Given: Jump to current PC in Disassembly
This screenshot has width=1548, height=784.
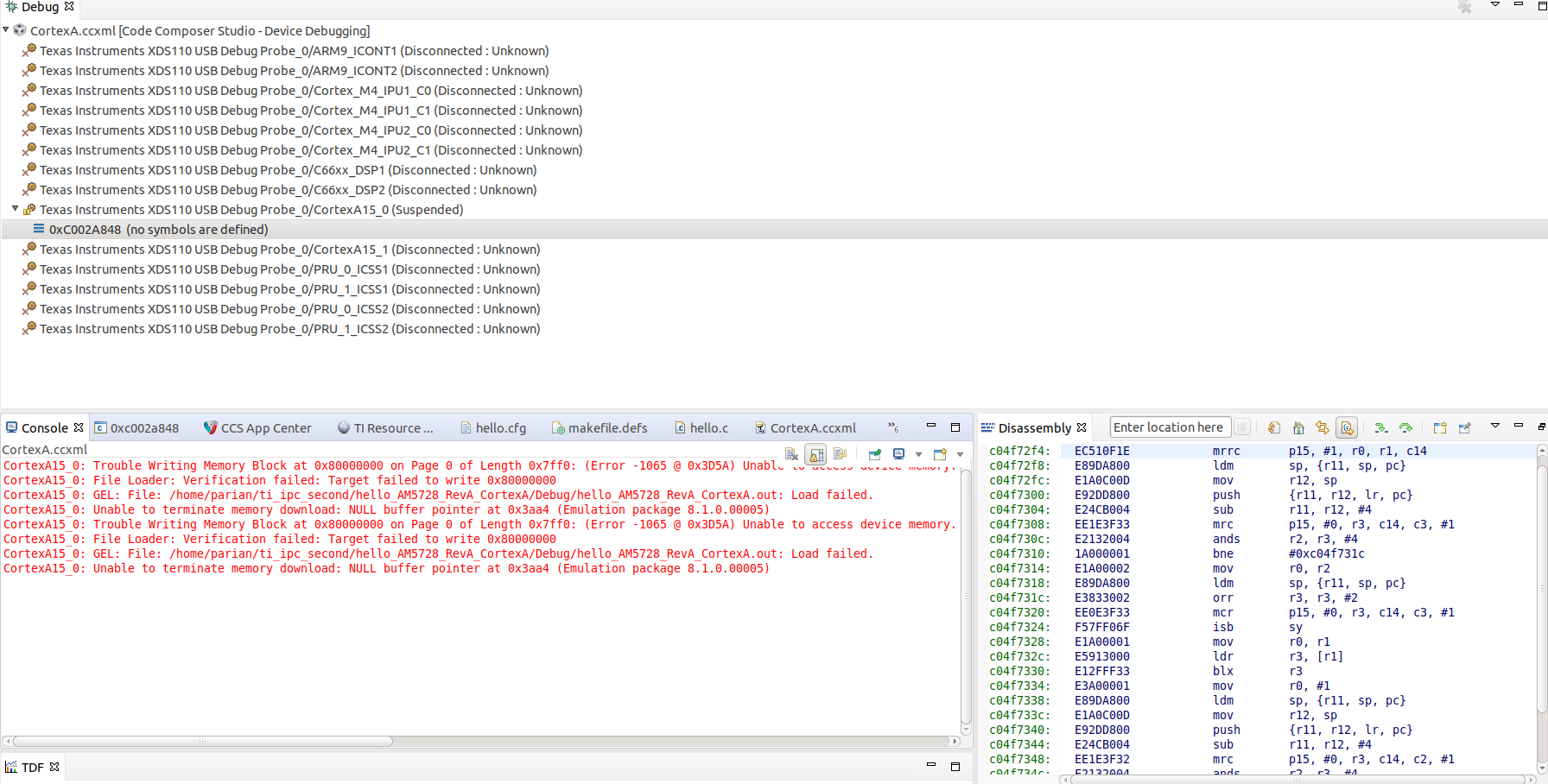Looking at the screenshot, I should click(x=1298, y=427).
